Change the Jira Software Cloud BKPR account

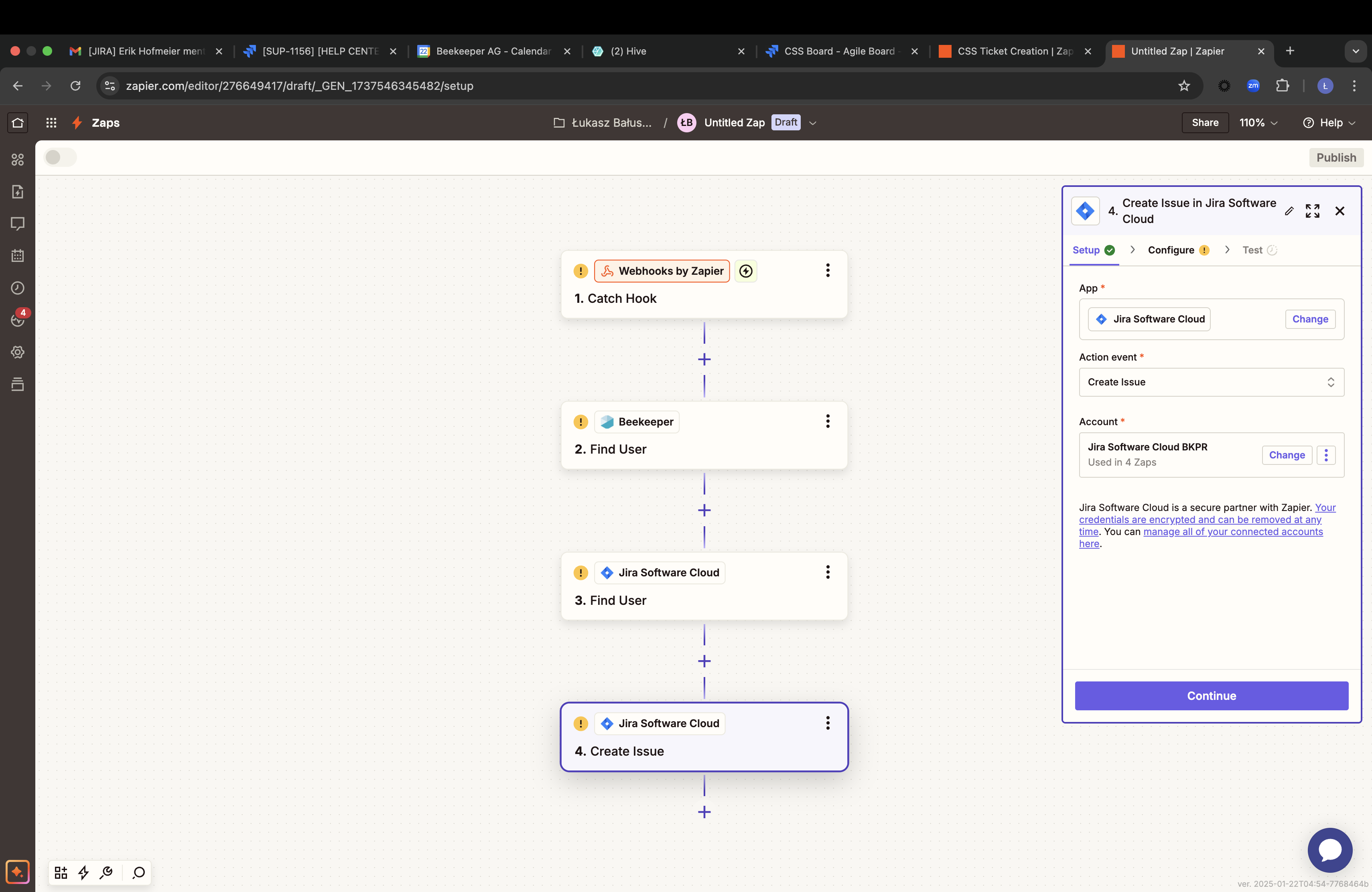tap(1287, 455)
